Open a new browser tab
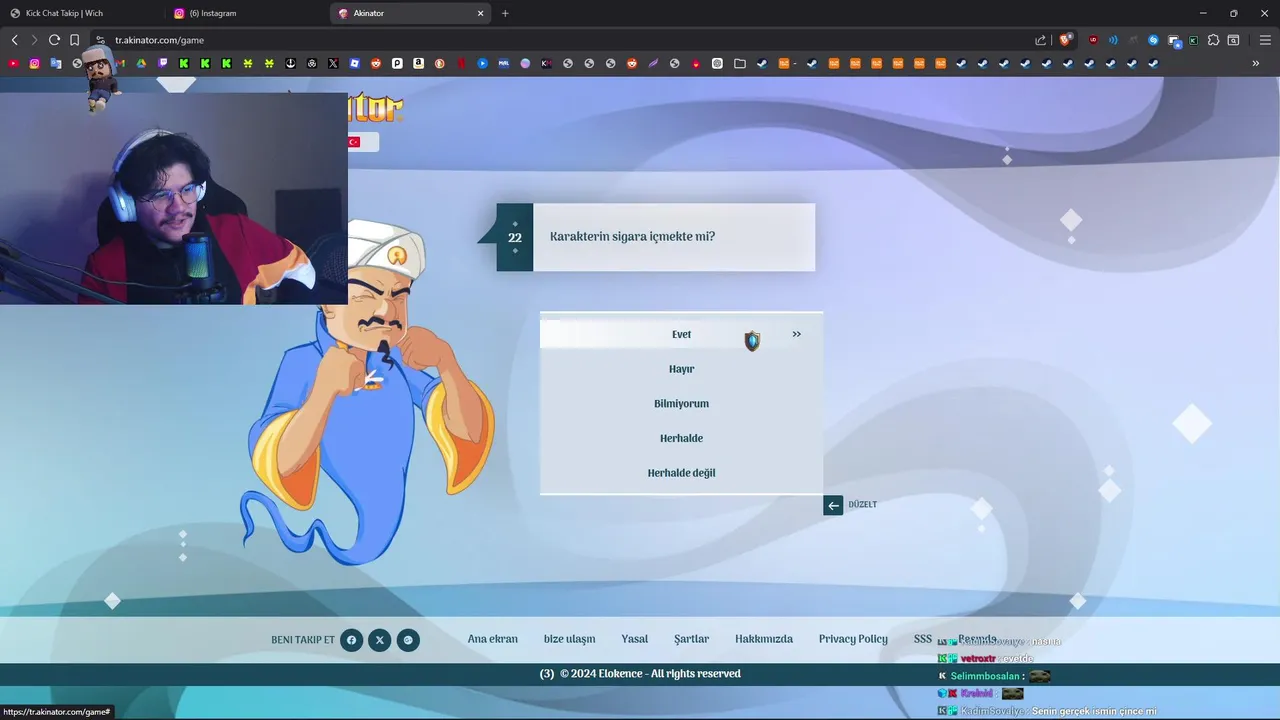Screen dimensions: 1280x720 [505, 13]
